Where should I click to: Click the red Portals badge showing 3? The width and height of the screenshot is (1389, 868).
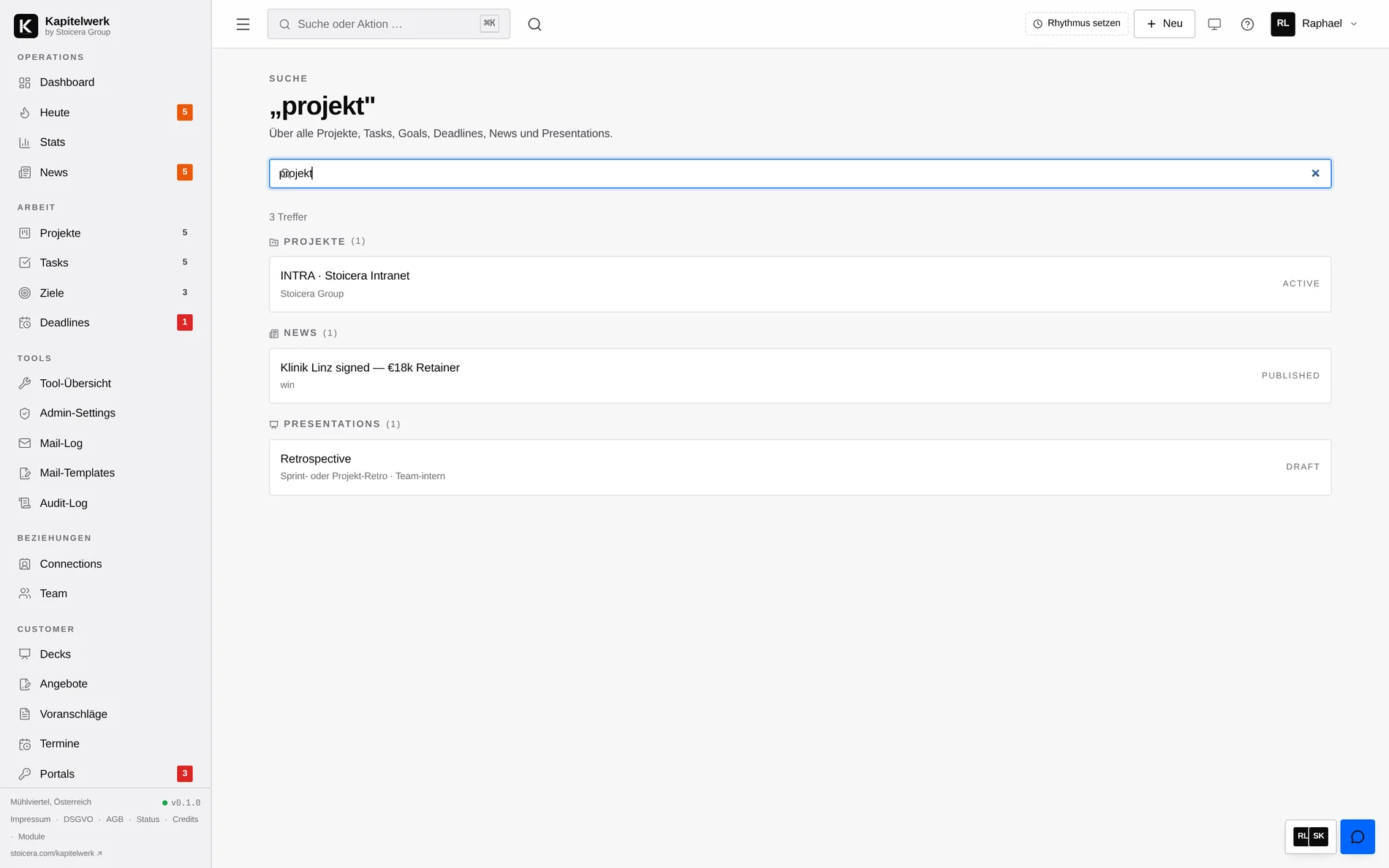pos(185,774)
